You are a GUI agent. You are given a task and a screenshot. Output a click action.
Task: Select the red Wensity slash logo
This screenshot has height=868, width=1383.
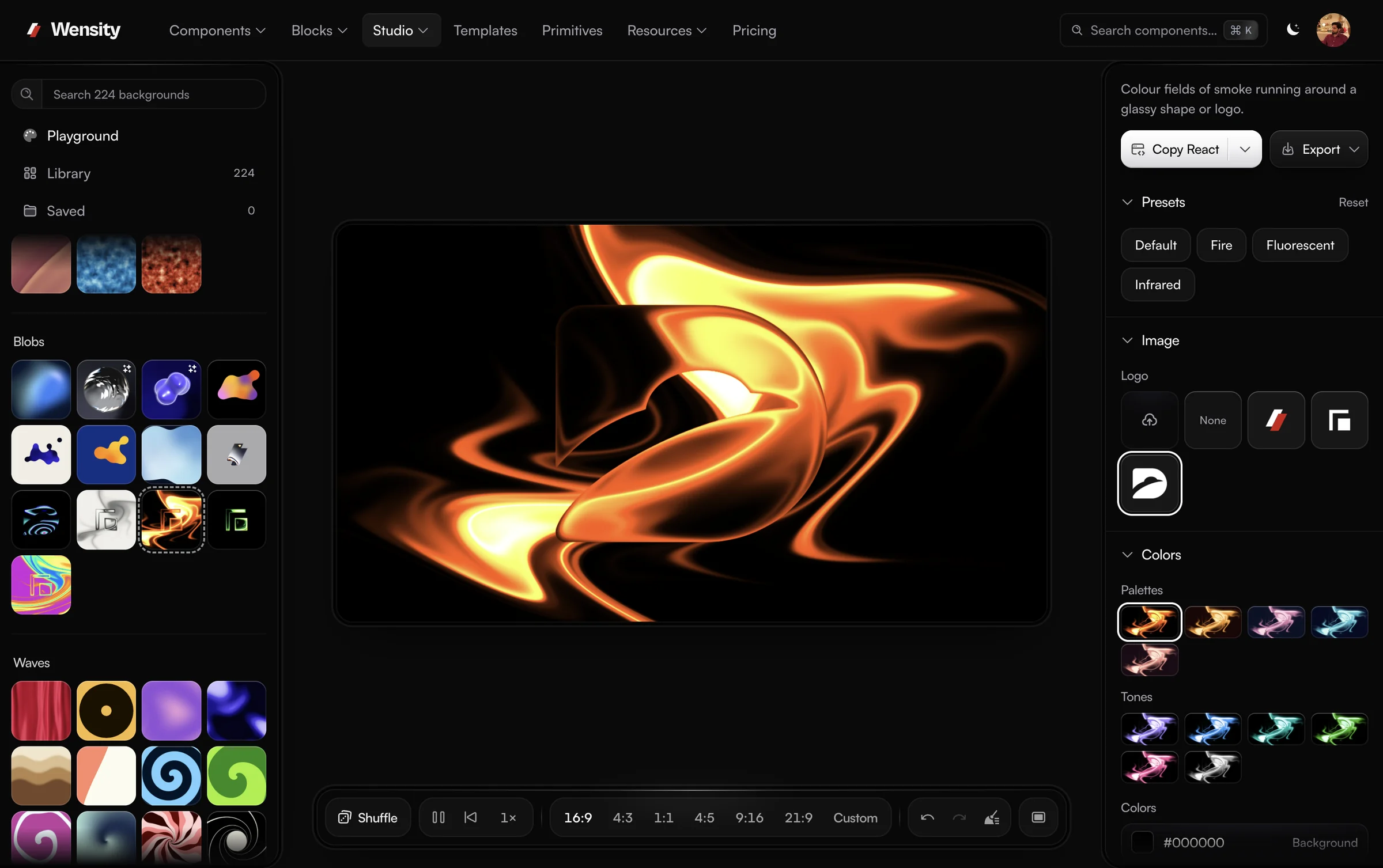(x=1276, y=420)
